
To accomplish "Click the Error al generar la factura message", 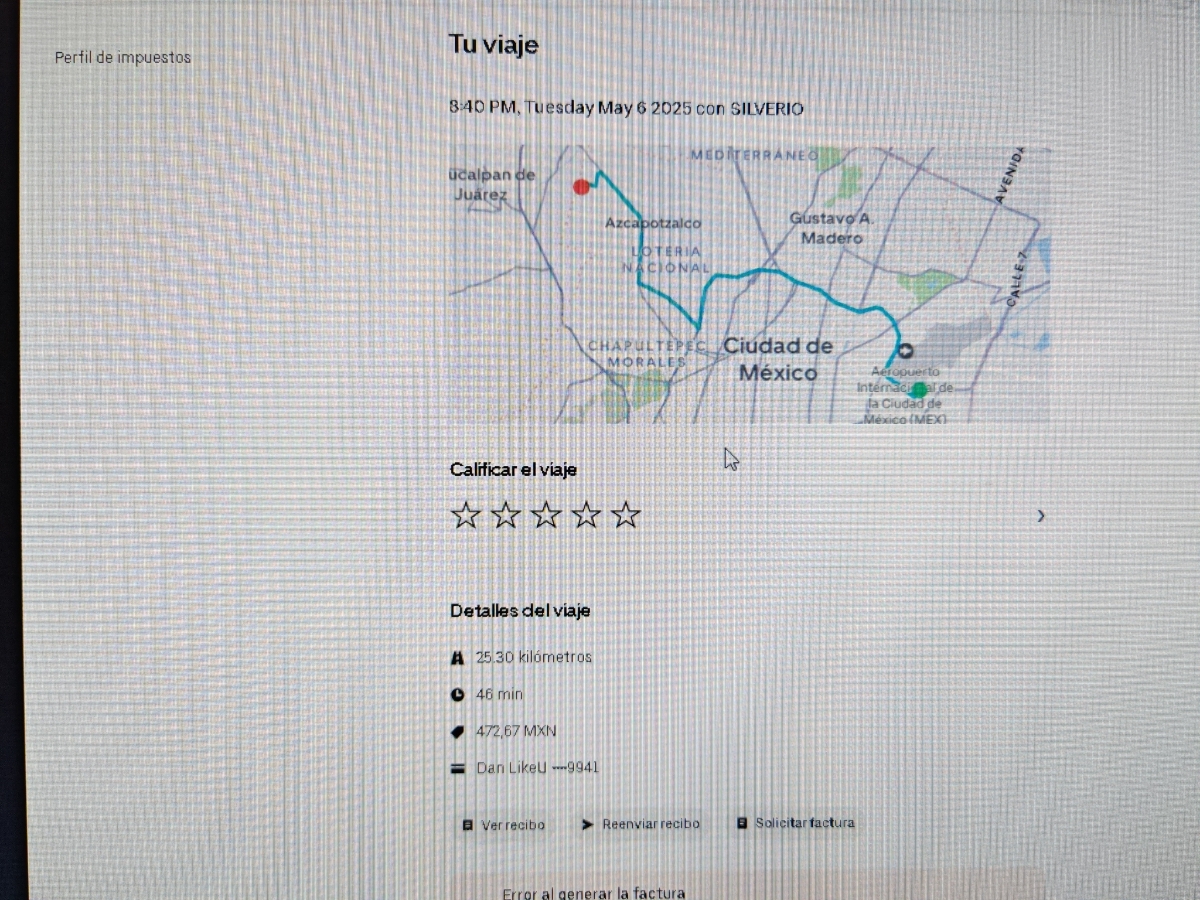I will [594, 893].
